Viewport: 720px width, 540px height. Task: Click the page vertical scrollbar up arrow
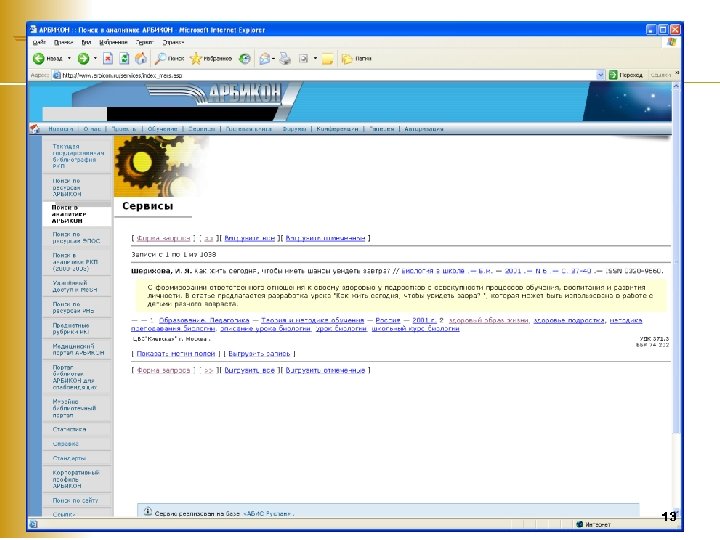click(x=676, y=86)
